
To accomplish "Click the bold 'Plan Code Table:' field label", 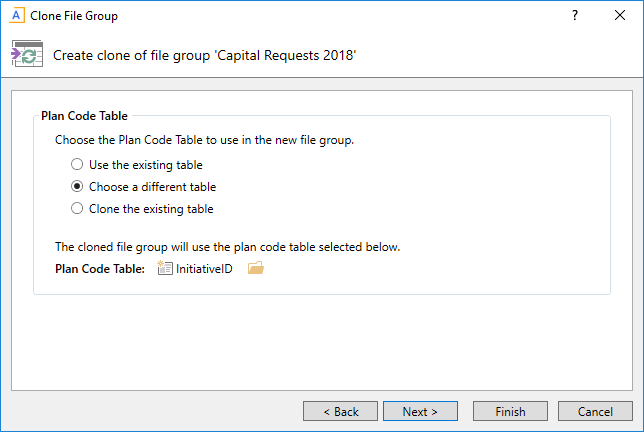I will (100, 268).
